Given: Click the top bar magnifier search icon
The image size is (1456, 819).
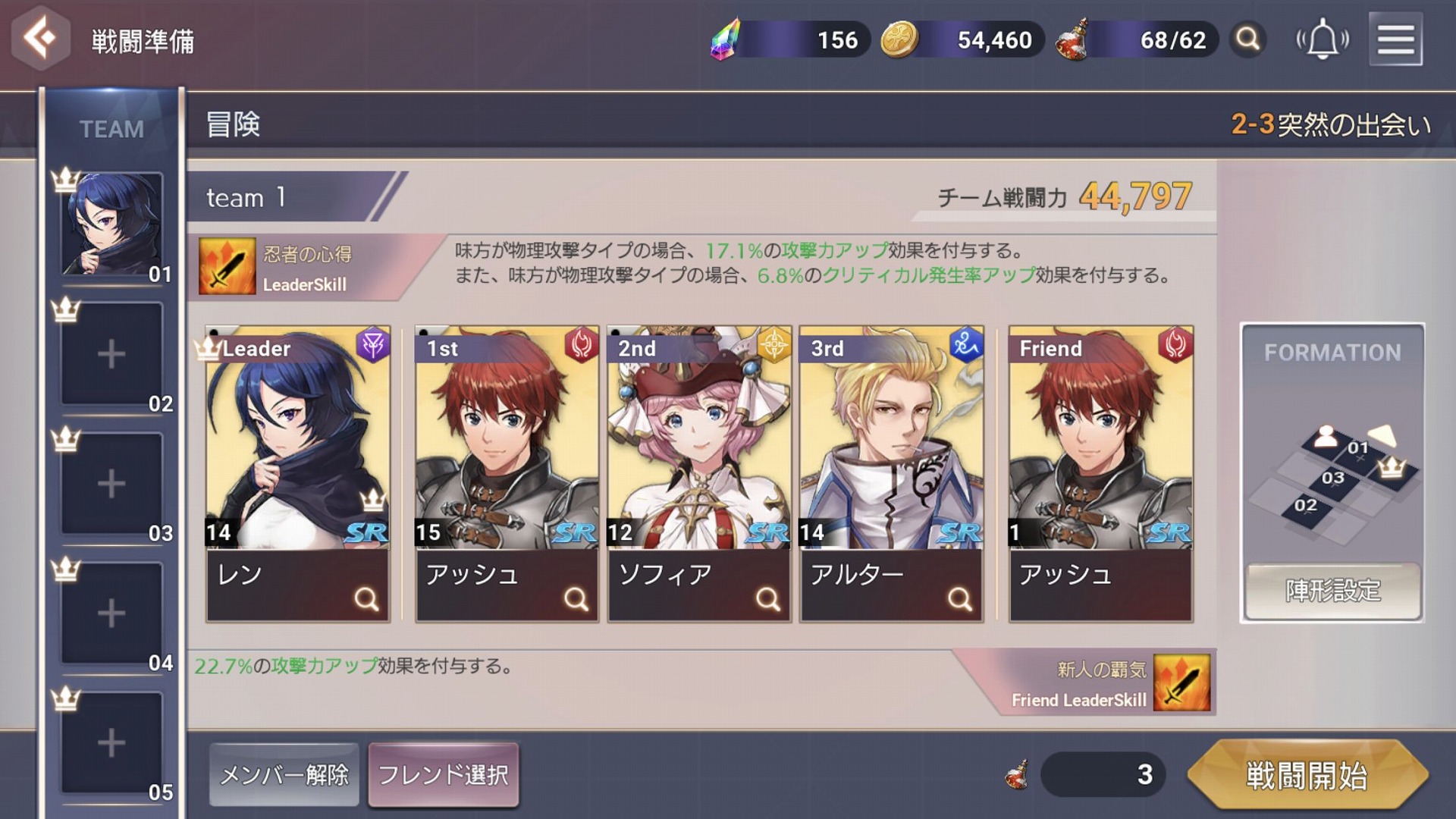Looking at the screenshot, I should point(1248,39).
